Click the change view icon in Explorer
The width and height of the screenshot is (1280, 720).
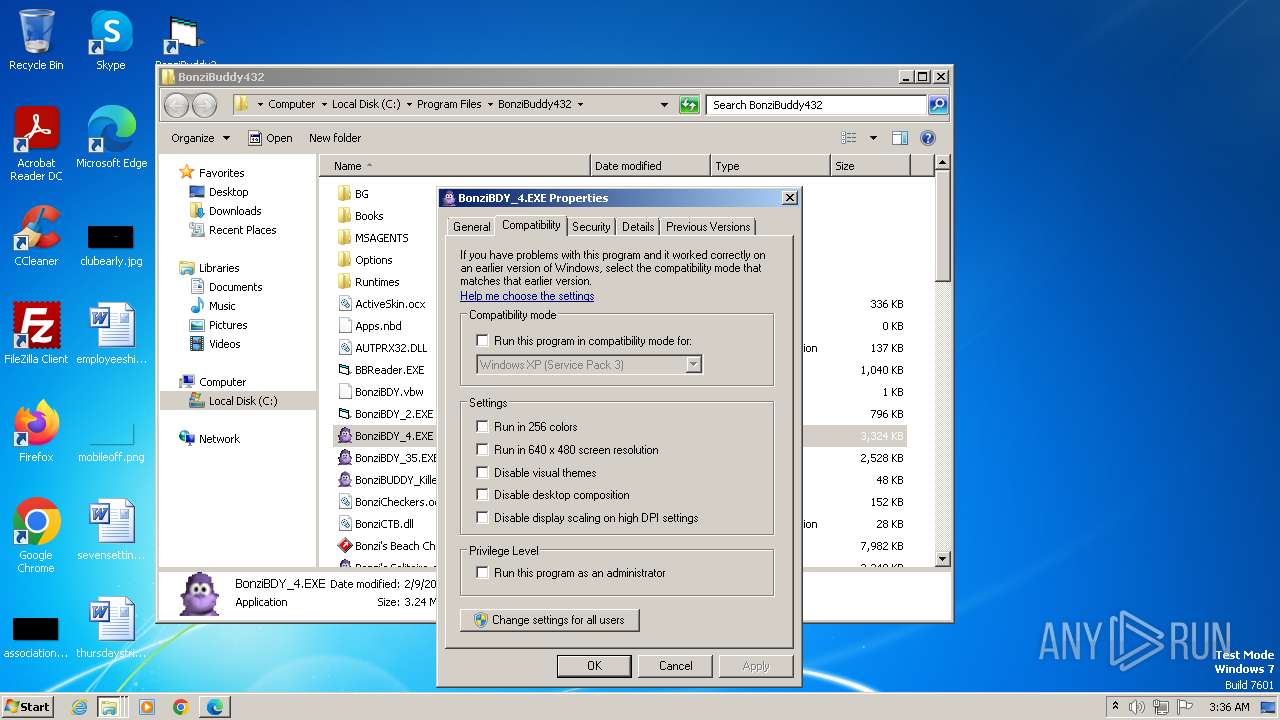[849, 138]
